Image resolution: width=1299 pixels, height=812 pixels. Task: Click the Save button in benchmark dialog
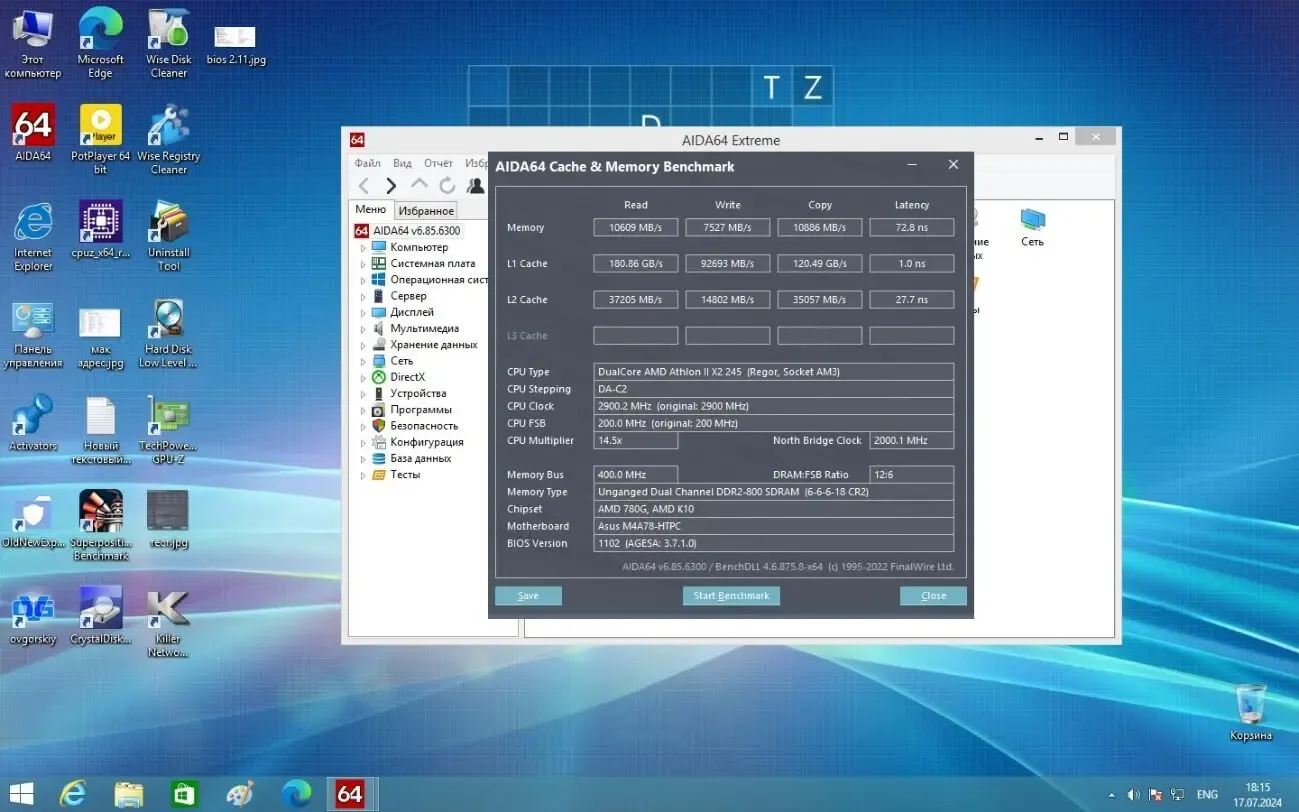528,595
